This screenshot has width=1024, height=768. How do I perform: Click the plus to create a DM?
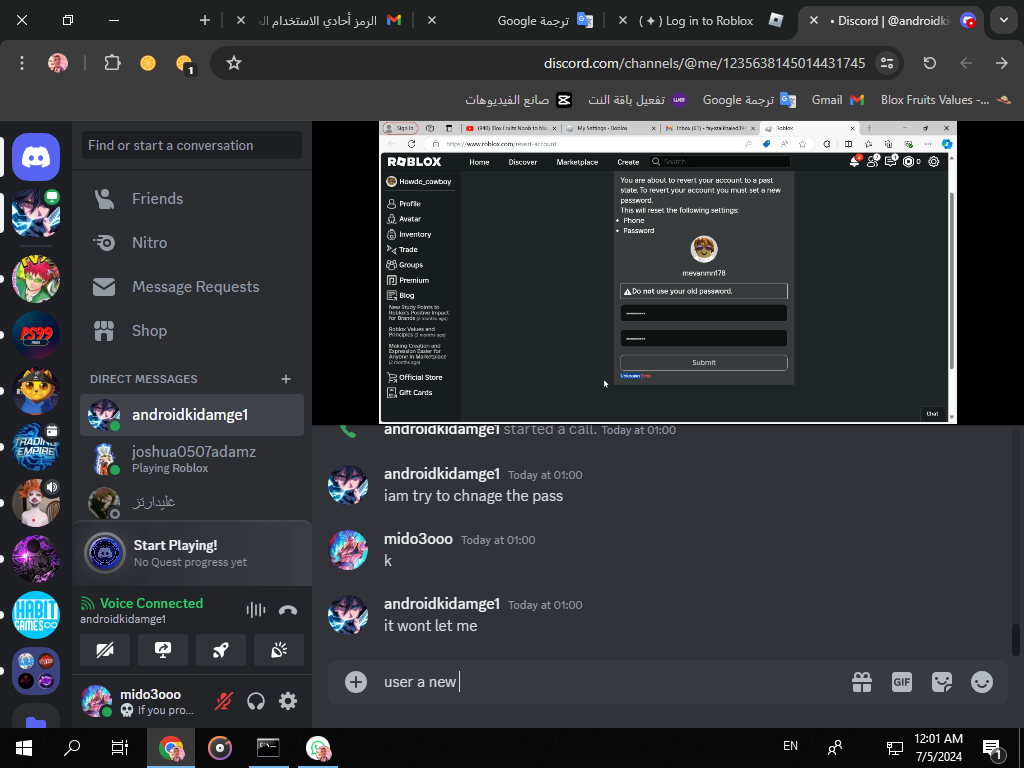coord(285,379)
